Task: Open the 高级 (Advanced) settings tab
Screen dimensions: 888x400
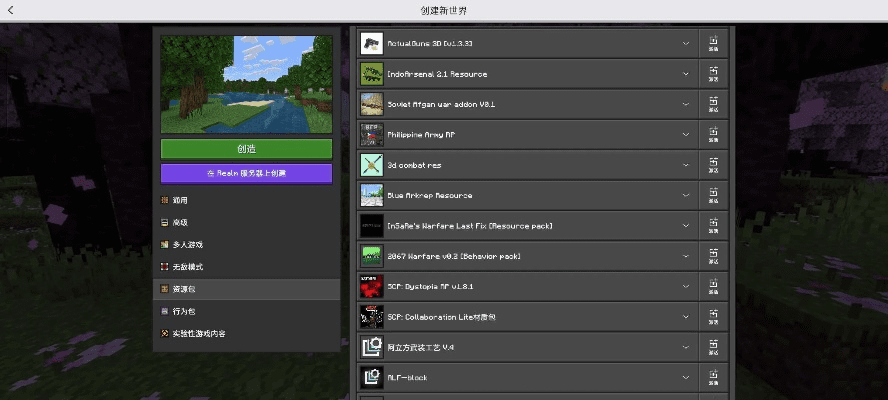Action: click(246, 223)
